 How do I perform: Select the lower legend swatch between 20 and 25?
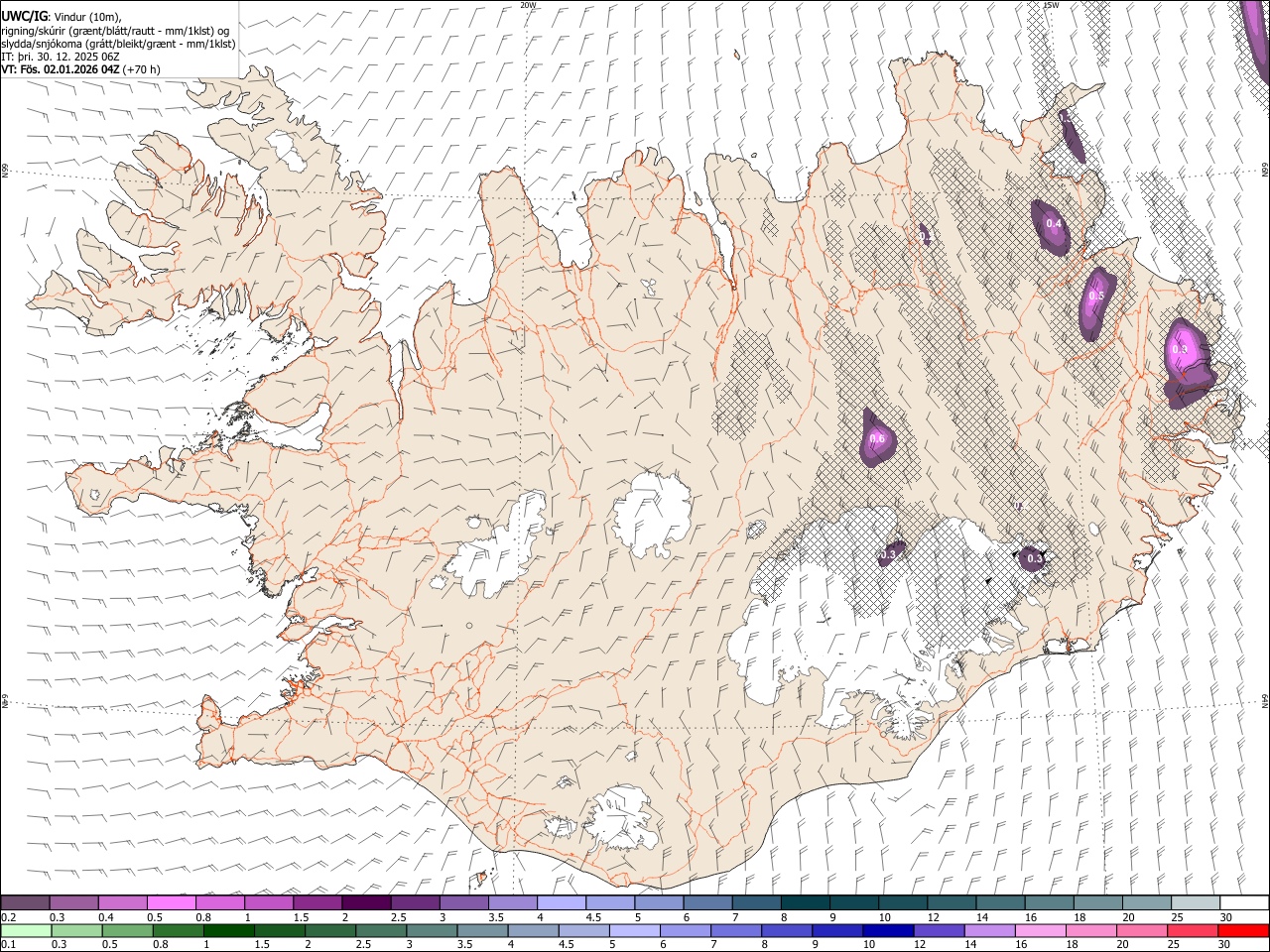[1140, 930]
